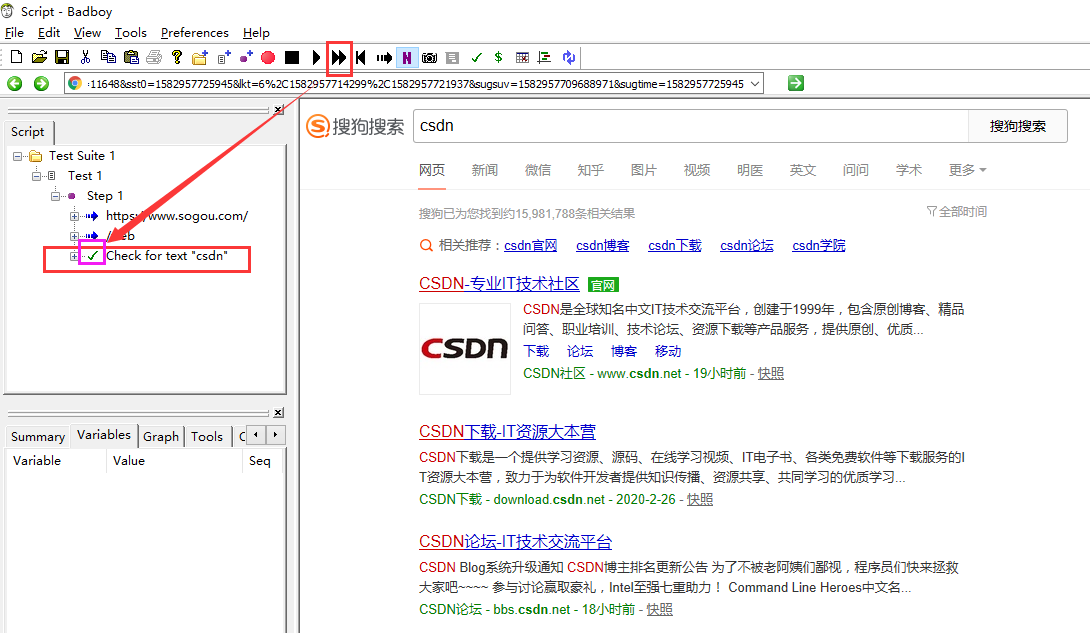1090x633 pixels.
Task: Switch to the Tools tab
Action: click(206, 436)
